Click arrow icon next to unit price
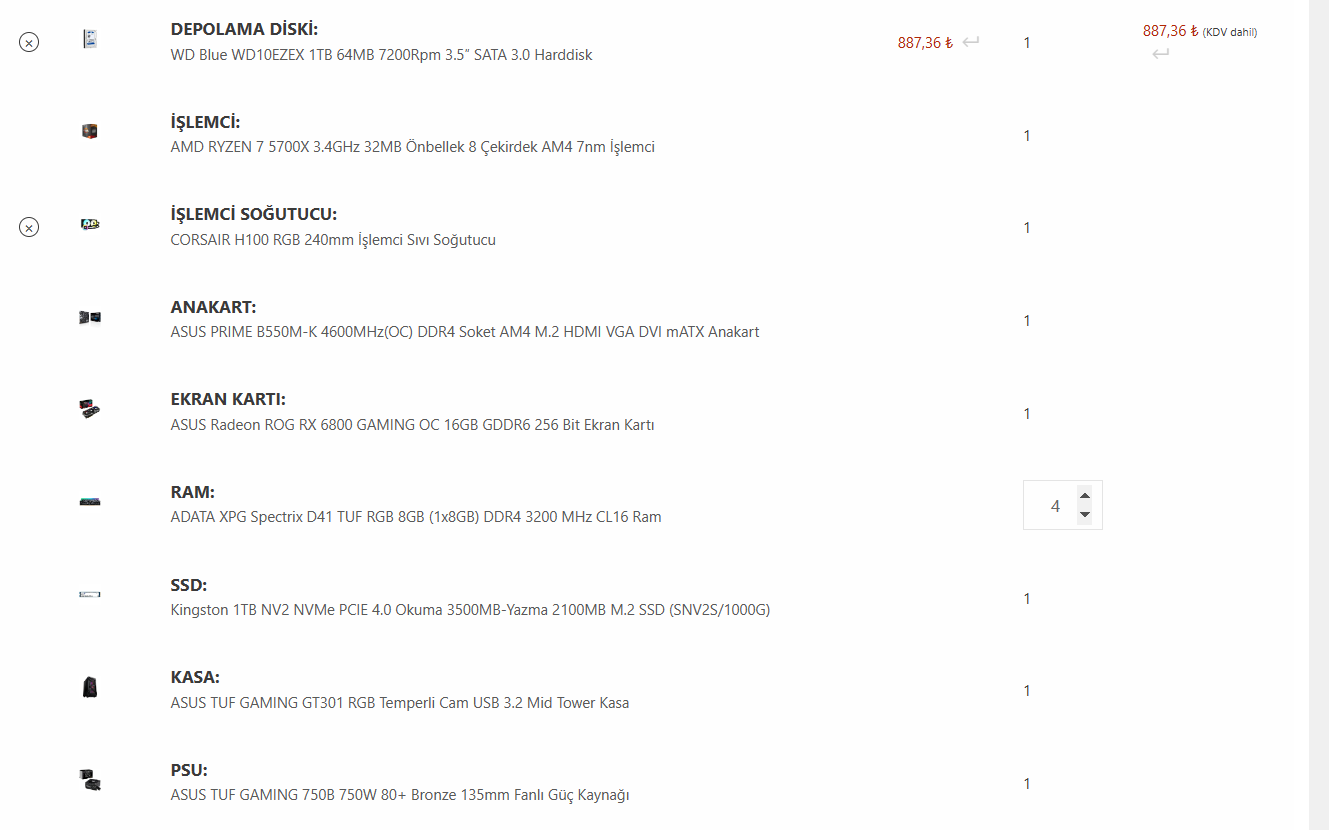Viewport: 1329px width, 830px height. point(971,42)
